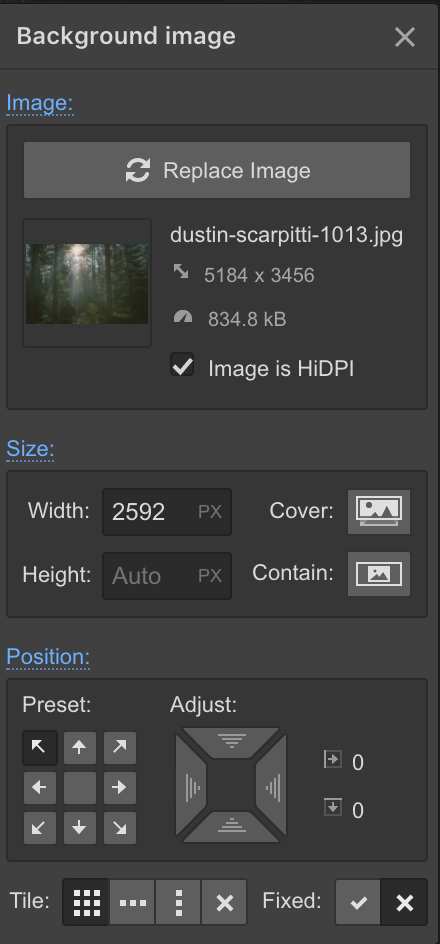Click the file size gauge icon
440x944 pixels.
coord(182,316)
